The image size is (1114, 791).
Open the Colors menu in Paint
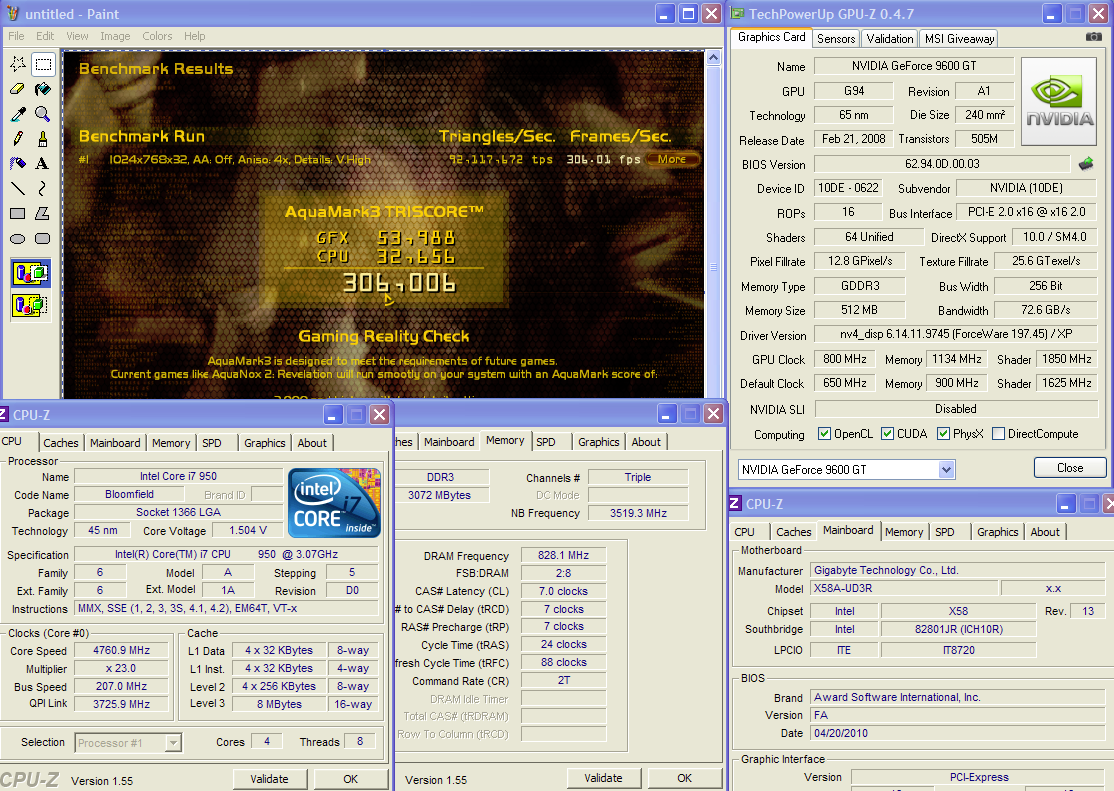pos(157,36)
